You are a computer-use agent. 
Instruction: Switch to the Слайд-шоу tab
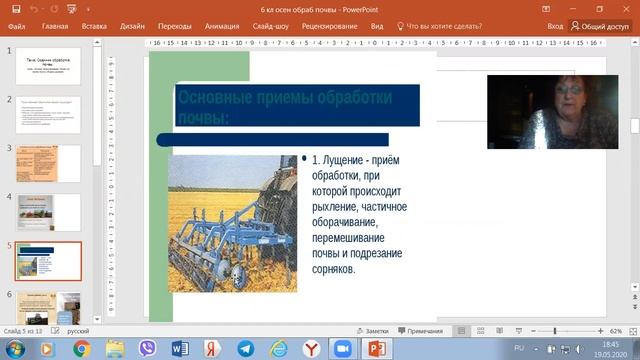270,26
